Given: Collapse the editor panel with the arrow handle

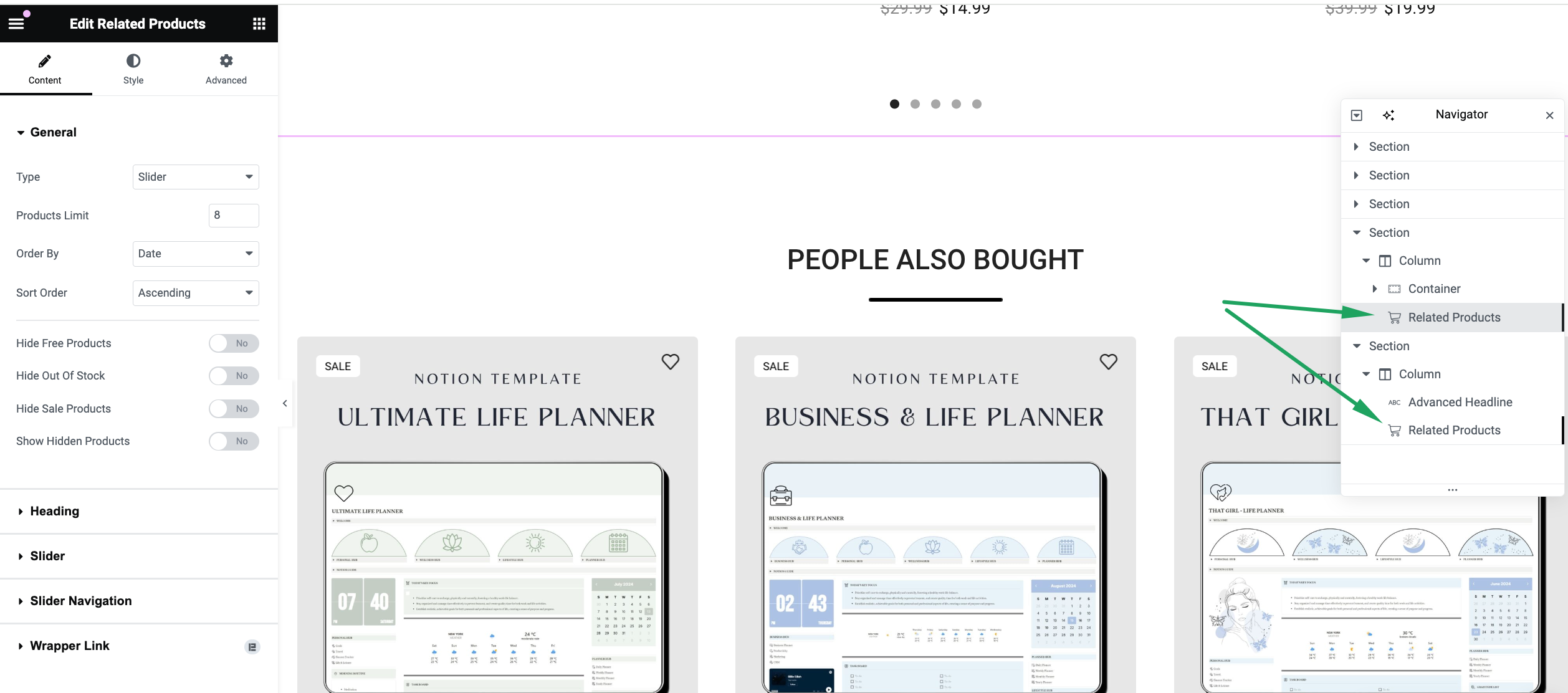Looking at the screenshot, I should (x=285, y=403).
